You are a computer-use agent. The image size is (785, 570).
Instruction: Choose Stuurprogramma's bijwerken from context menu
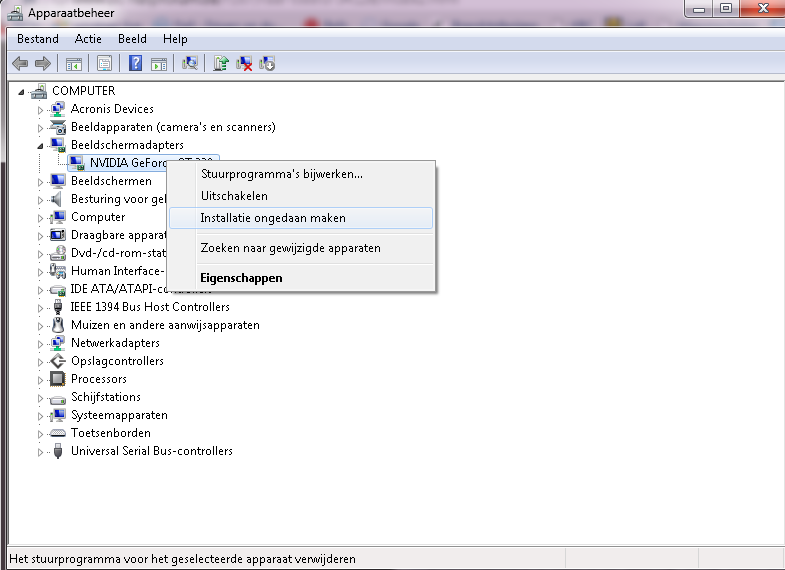[281, 174]
